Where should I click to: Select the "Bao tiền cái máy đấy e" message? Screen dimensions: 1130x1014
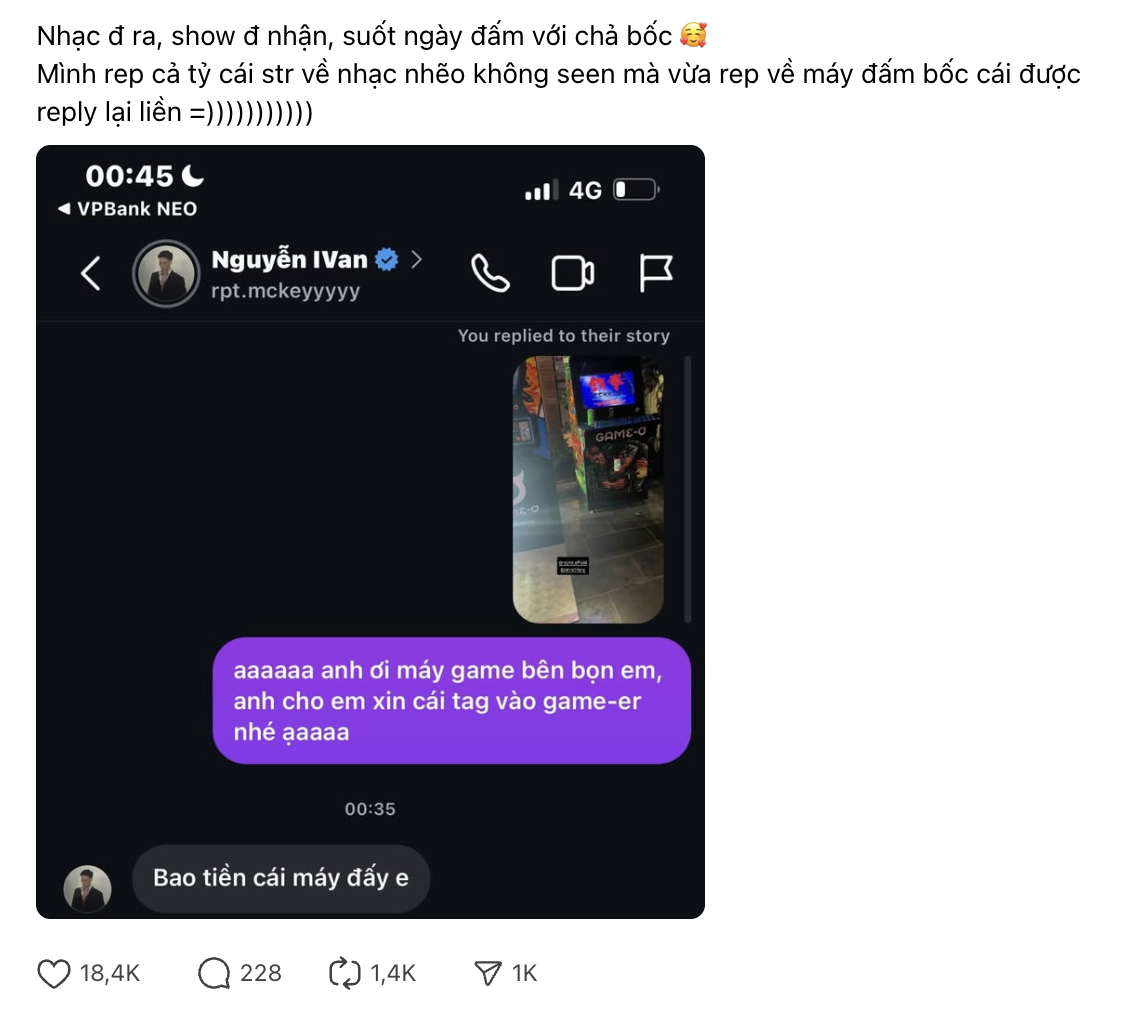point(281,878)
